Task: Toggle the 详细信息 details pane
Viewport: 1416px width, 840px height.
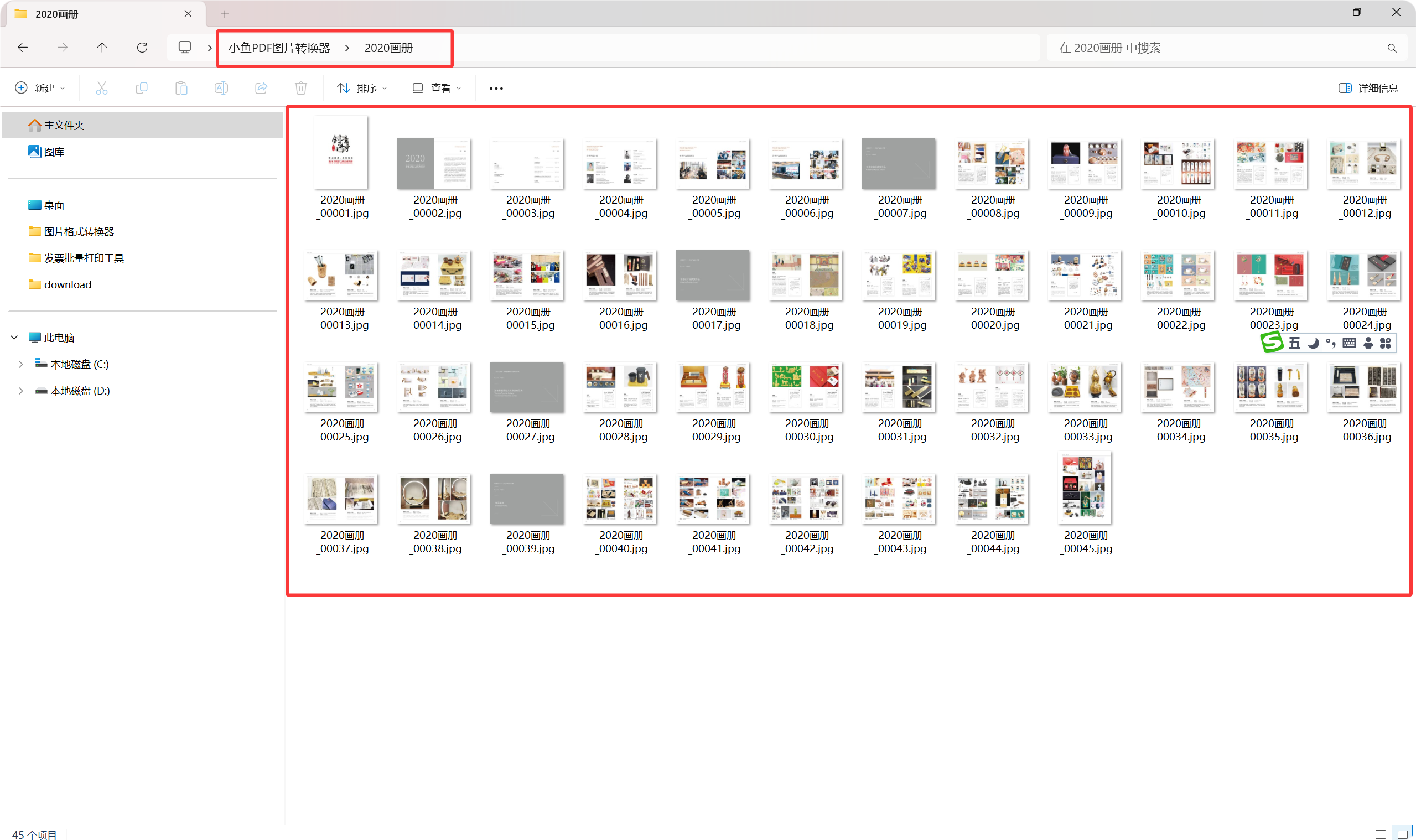Action: [x=1368, y=88]
